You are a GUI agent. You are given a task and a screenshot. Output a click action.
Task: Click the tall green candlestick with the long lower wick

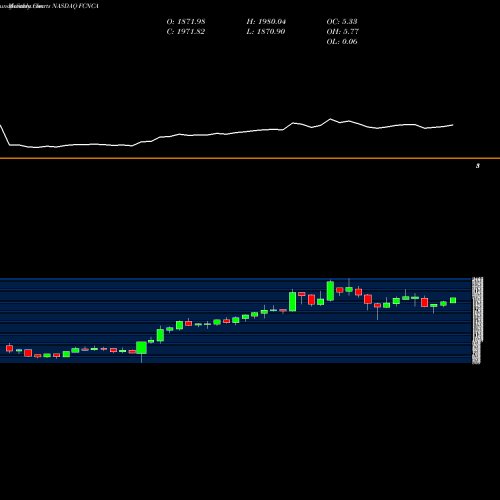point(141,348)
